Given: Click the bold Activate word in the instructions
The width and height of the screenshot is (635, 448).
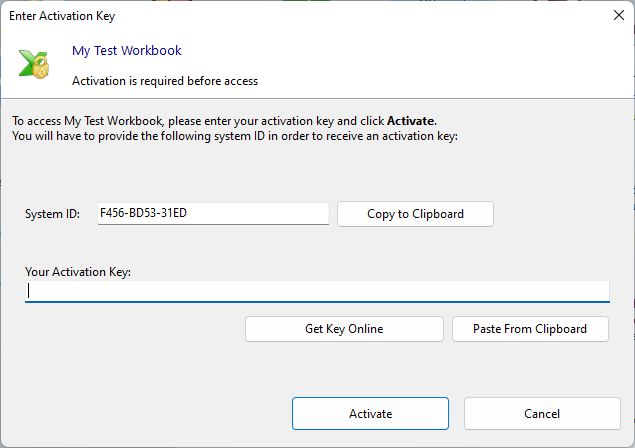Looking at the screenshot, I should tap(410, 121).
